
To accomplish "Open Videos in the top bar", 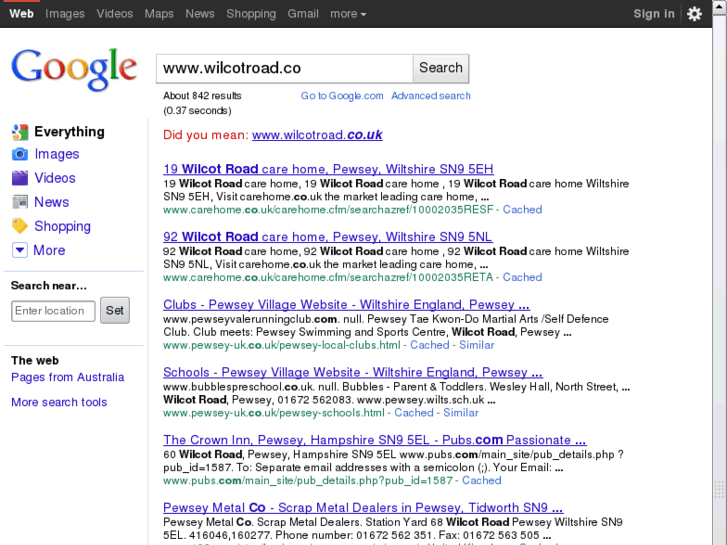I will coord(115,14).
